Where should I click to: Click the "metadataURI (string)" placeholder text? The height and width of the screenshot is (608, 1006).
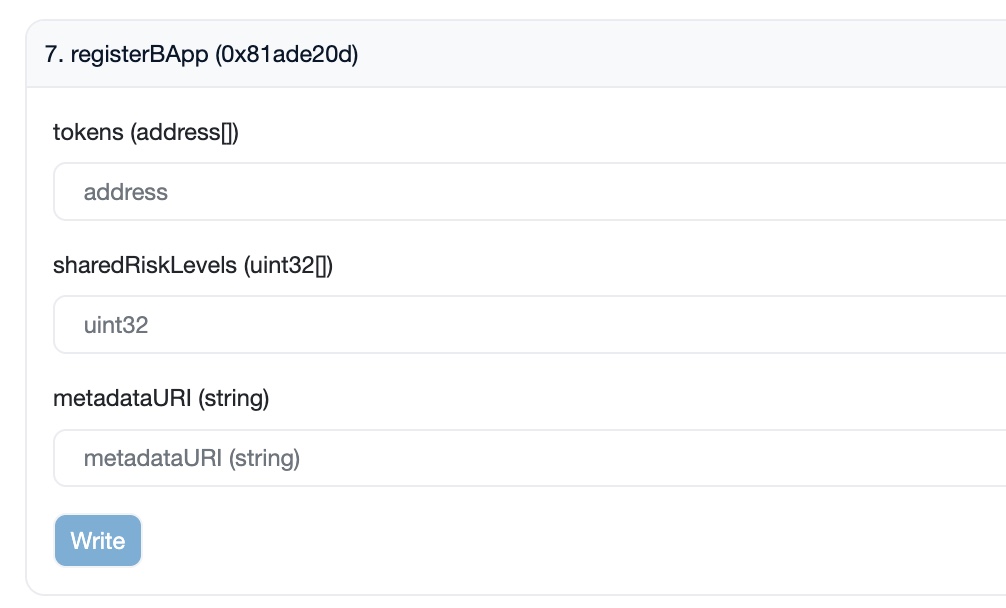coord(192,458)
